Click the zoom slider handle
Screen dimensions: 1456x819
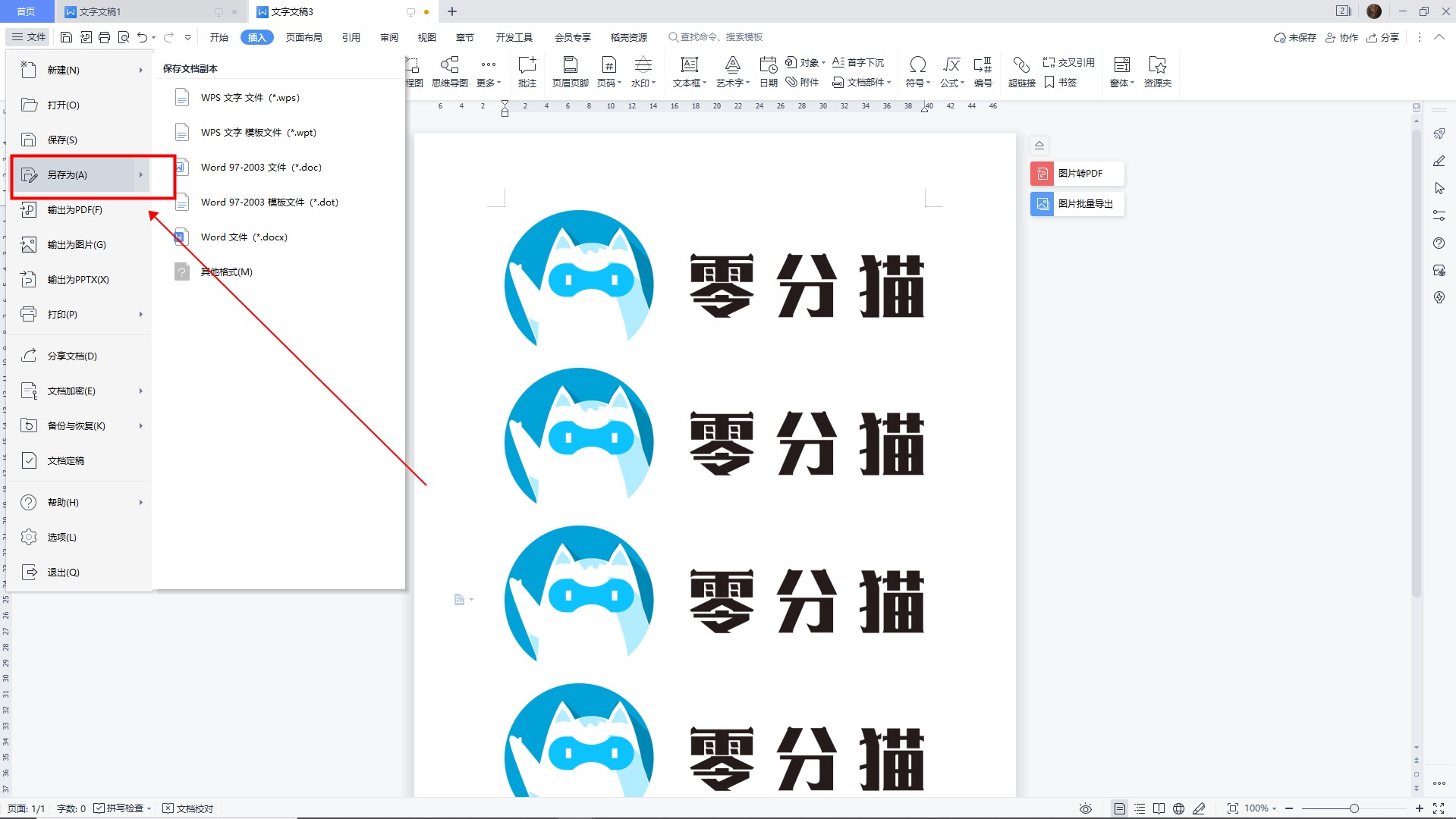click(1354, 808)
